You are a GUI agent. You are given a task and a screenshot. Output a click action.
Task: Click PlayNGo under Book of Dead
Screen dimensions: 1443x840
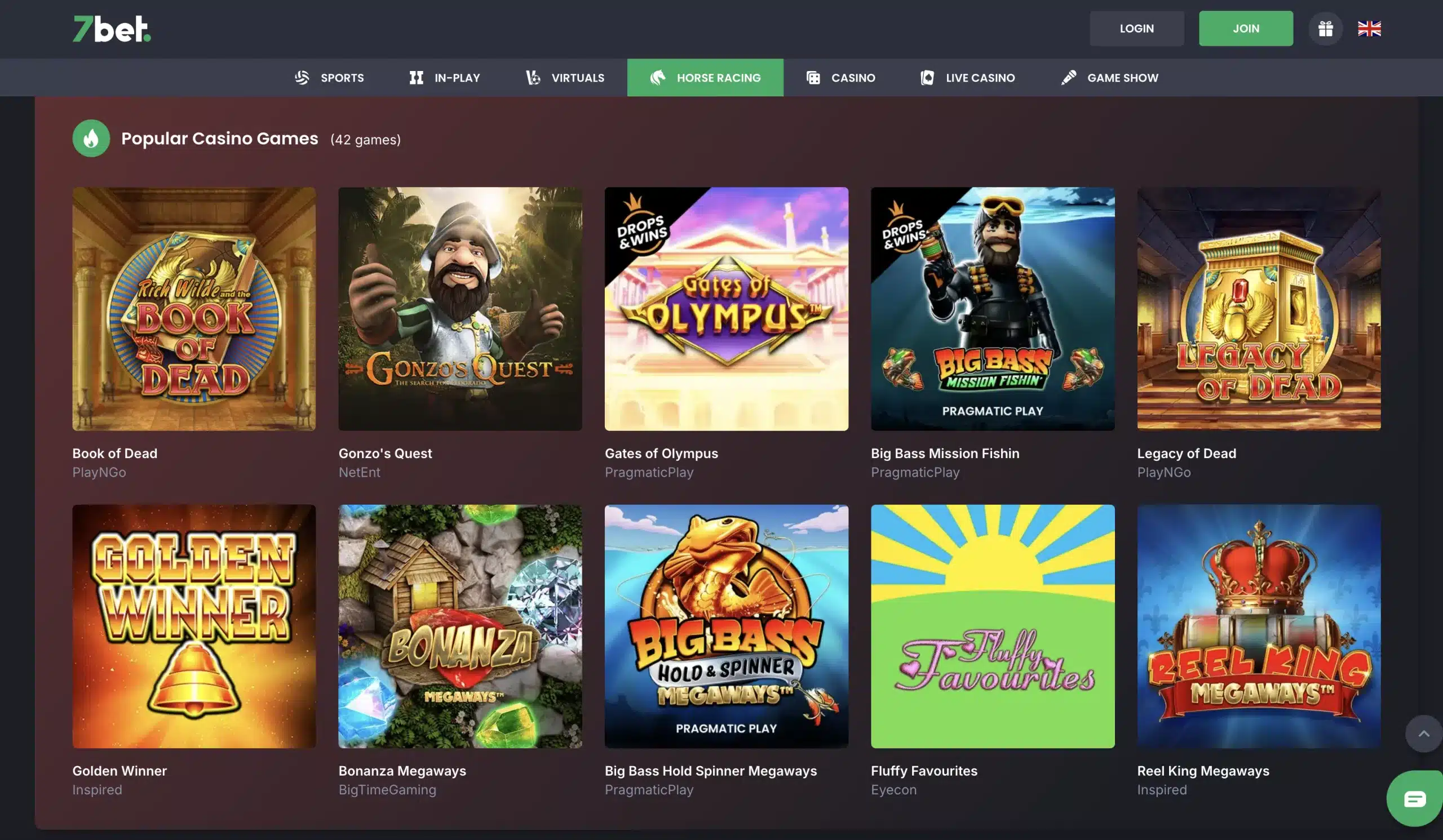(99, 472)
